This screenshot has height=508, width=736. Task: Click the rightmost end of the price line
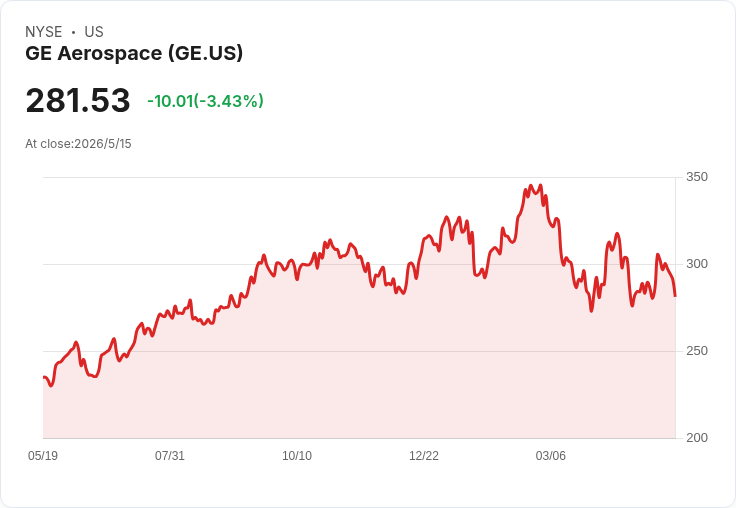pyautogui.click(x=675, y=296)
